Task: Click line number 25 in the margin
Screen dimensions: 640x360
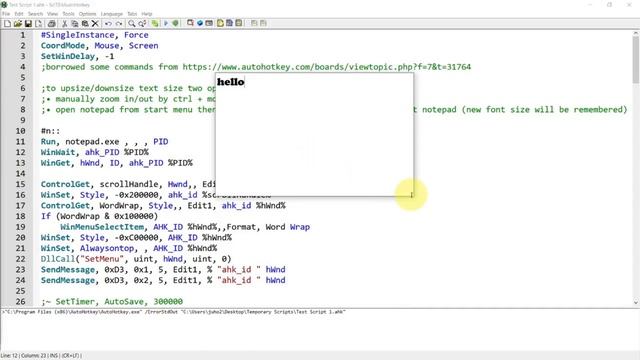Action: coord(21,291)
